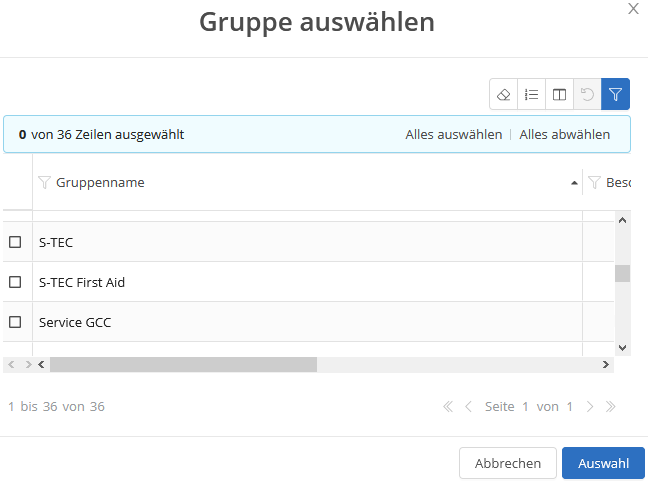Toggle the blue filter funnel icon
The height and width of the screenshot is (482, 648).
pos(616,95)
